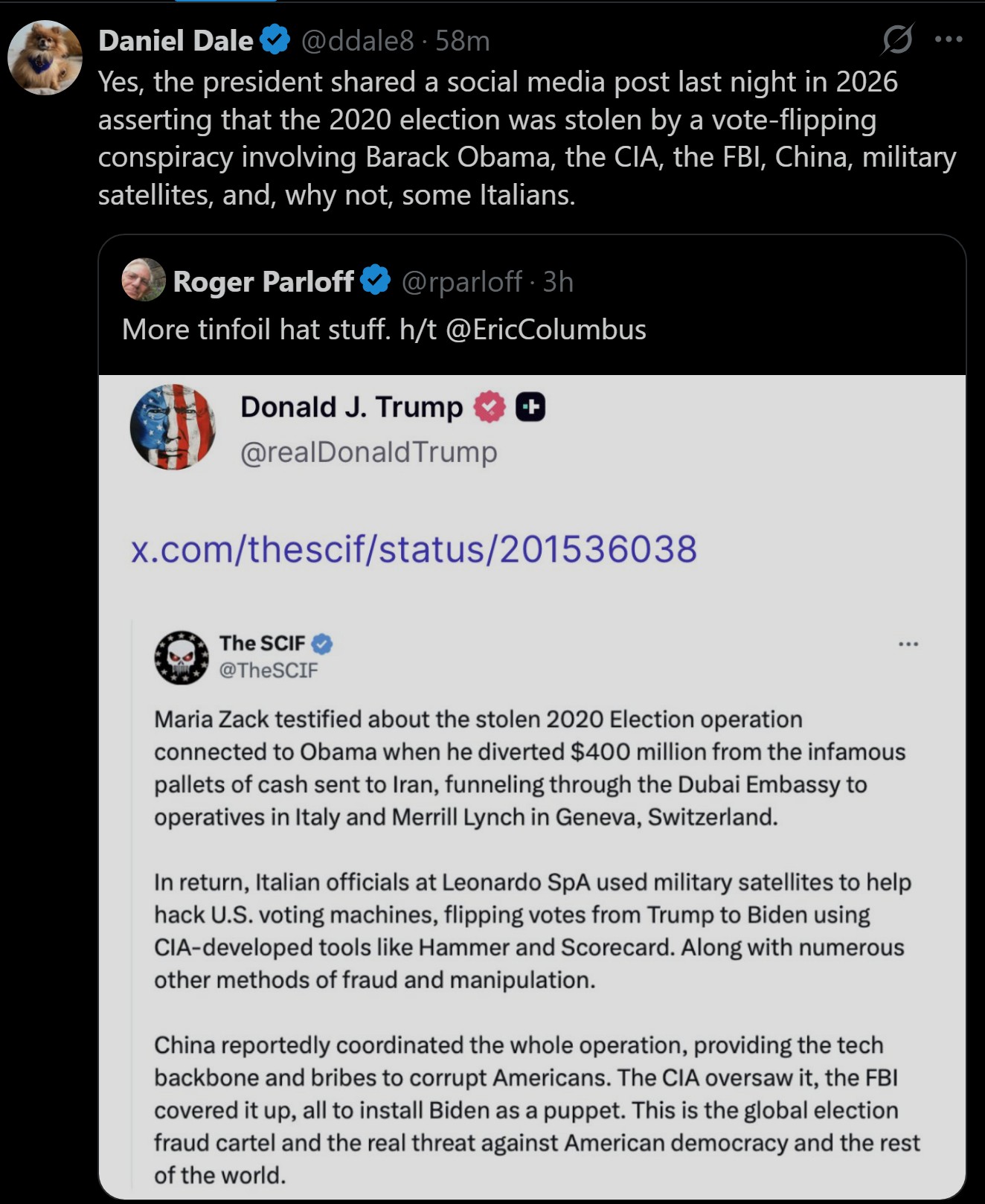Open the @rparloff handle in quoted post
The height and width of the screenshot is (1204, 985).
coord(461,281)
